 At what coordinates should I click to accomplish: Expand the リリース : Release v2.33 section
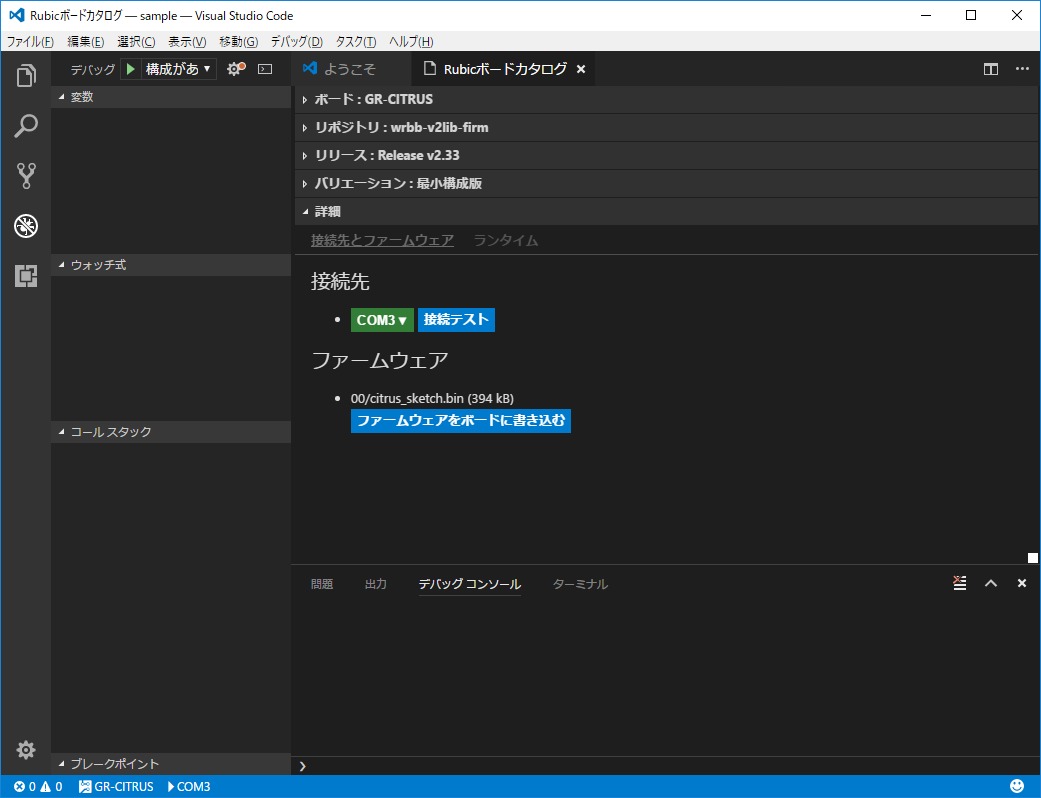666,155
